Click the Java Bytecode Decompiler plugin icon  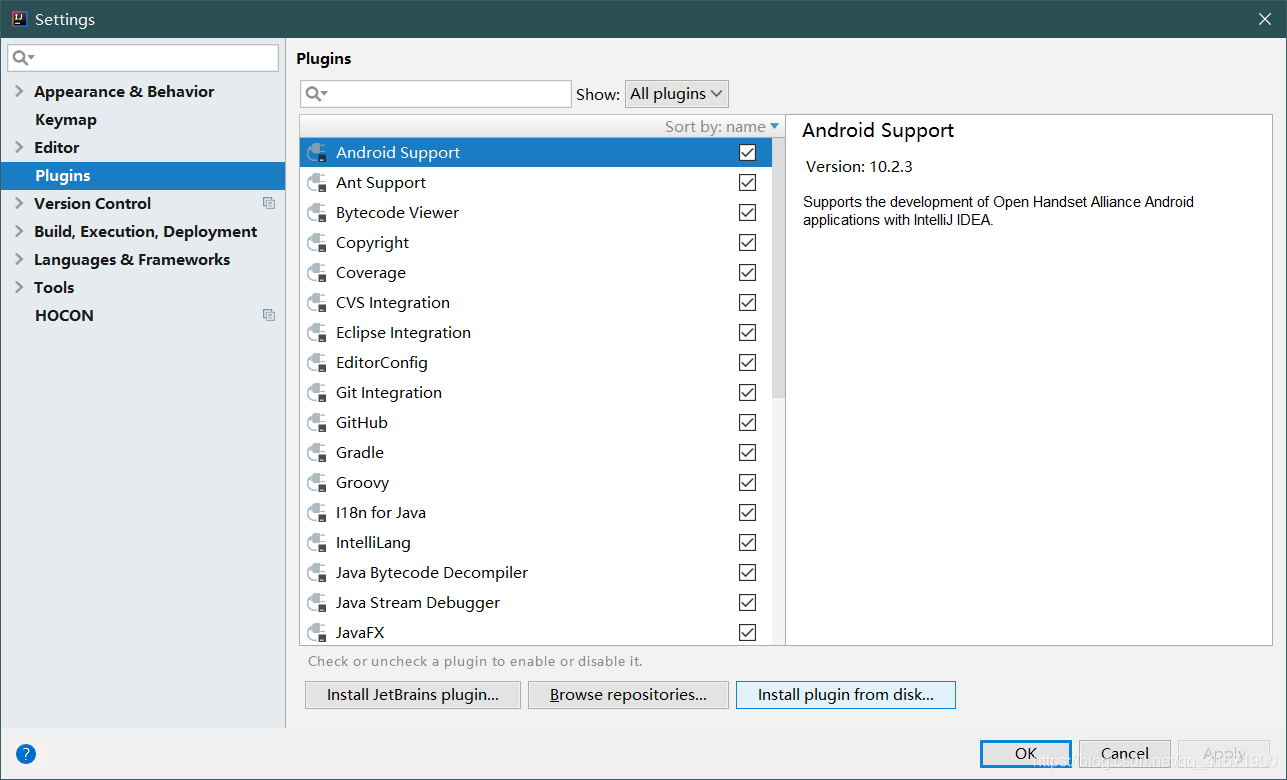[x=318, y=573]
